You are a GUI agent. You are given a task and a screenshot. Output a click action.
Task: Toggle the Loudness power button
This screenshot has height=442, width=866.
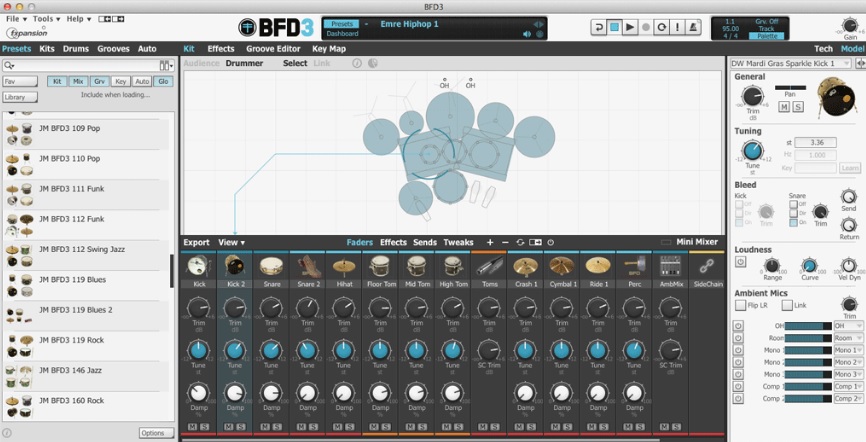click(740, 262)
